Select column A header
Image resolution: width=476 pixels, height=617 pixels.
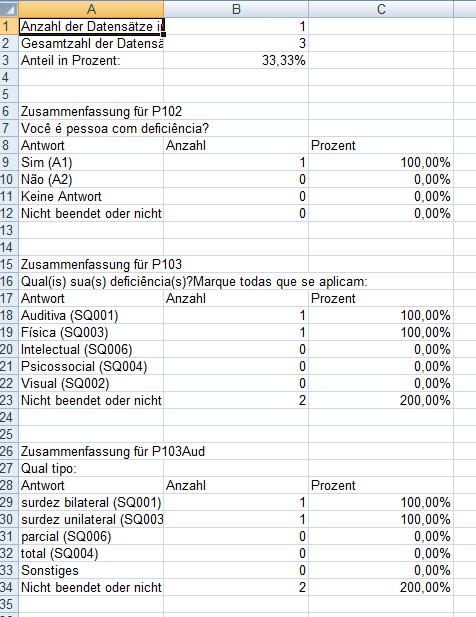(x=91, y=9)
